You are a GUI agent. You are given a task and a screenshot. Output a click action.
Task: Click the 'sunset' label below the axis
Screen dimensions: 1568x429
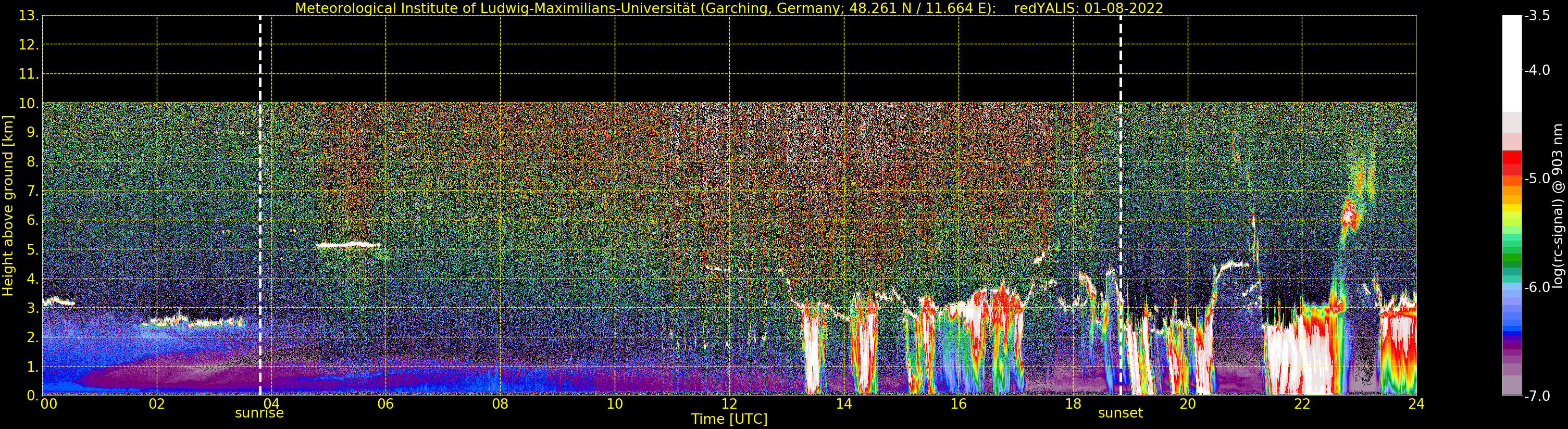point(1120,413)
